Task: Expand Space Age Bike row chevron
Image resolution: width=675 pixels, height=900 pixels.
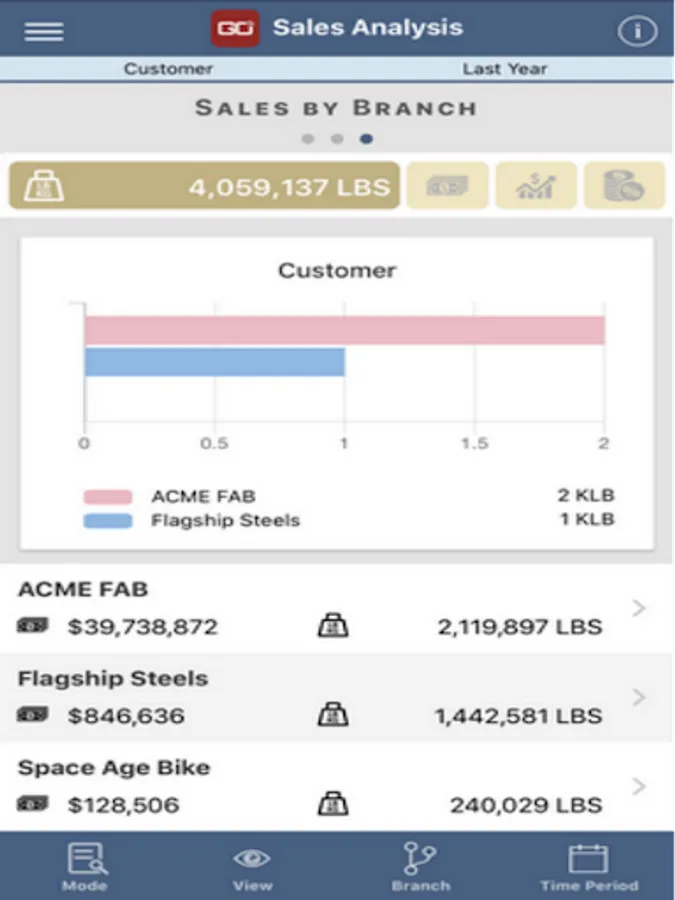Action: (x=639, y=787)
